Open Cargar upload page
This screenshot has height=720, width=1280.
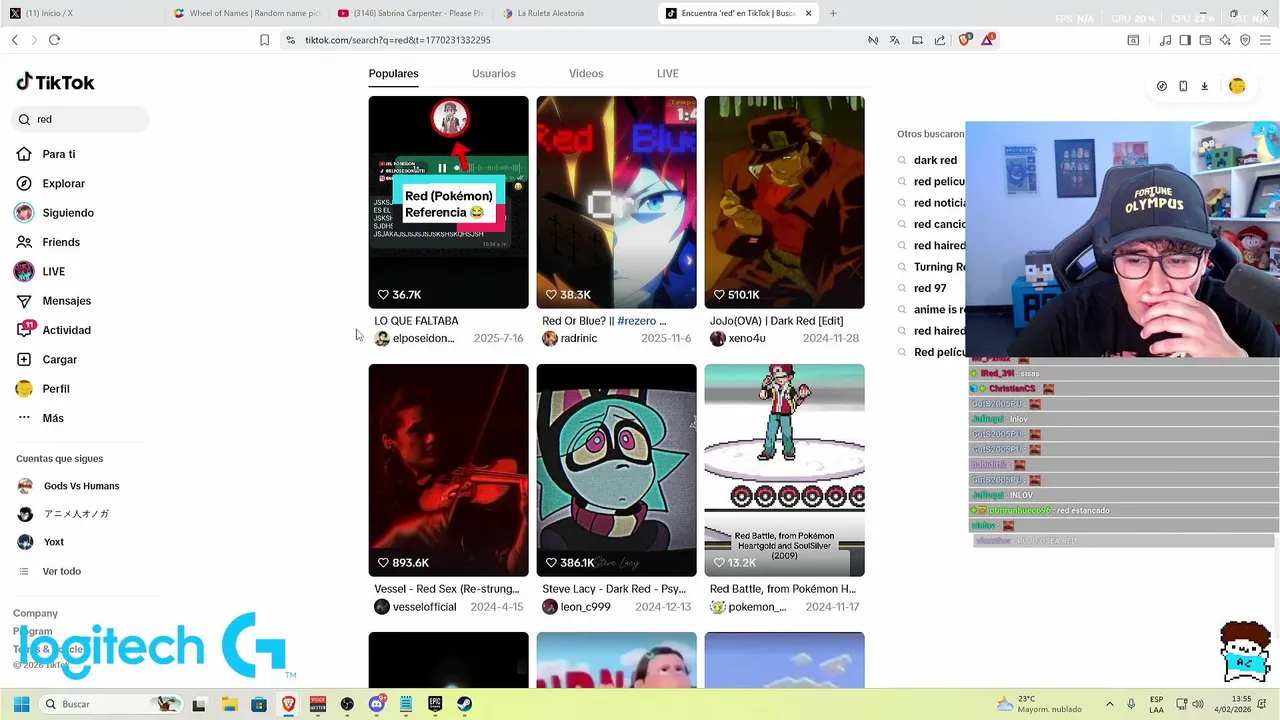coord(47,359)
